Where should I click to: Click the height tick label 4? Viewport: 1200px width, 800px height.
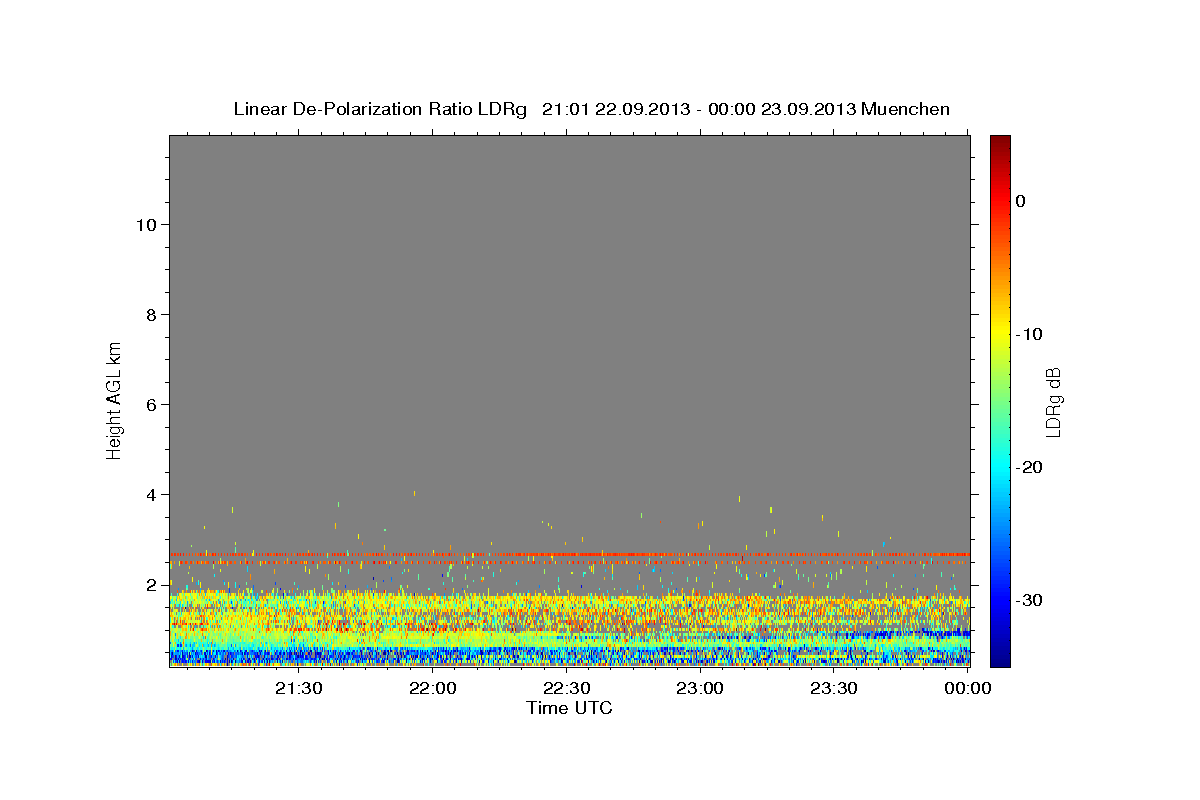(x=152, y=495)
